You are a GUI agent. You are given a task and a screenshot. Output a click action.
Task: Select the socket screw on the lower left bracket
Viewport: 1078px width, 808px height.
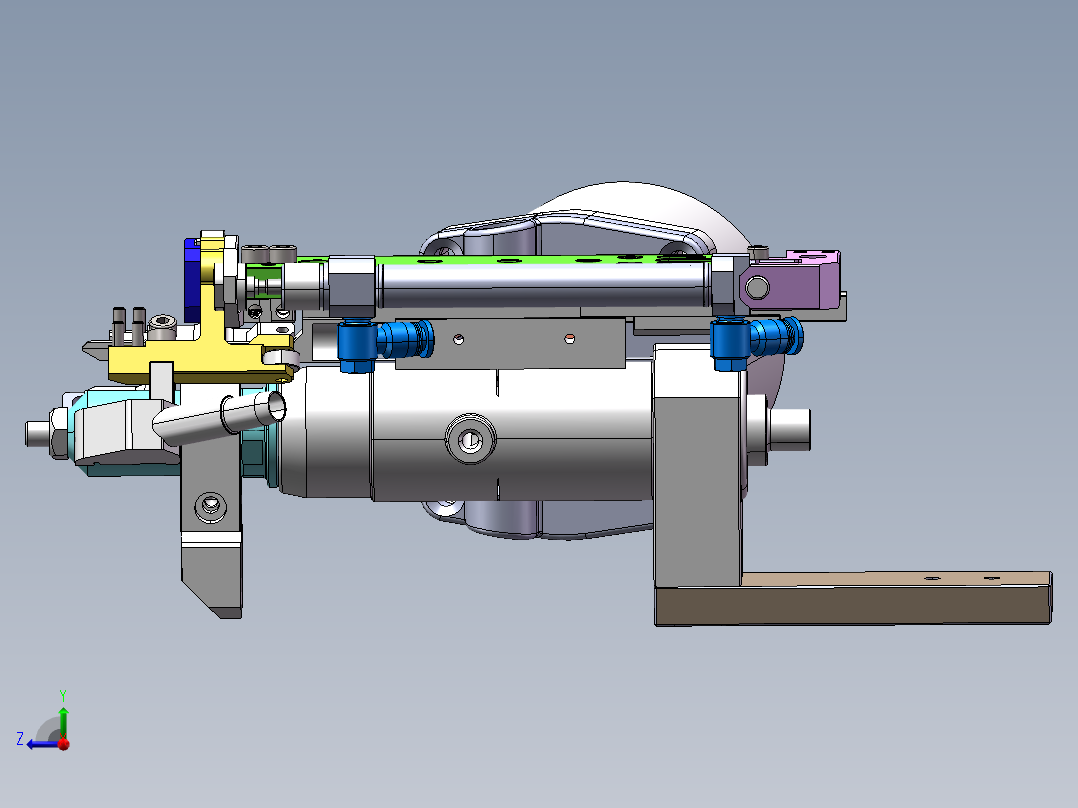pos(211,507)
